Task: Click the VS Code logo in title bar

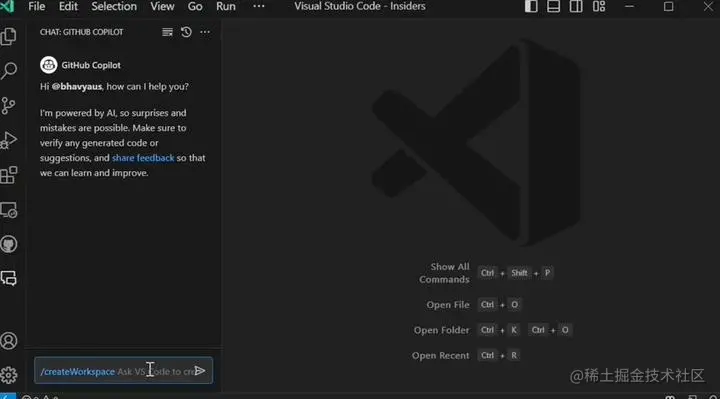Action: point(7,6)
